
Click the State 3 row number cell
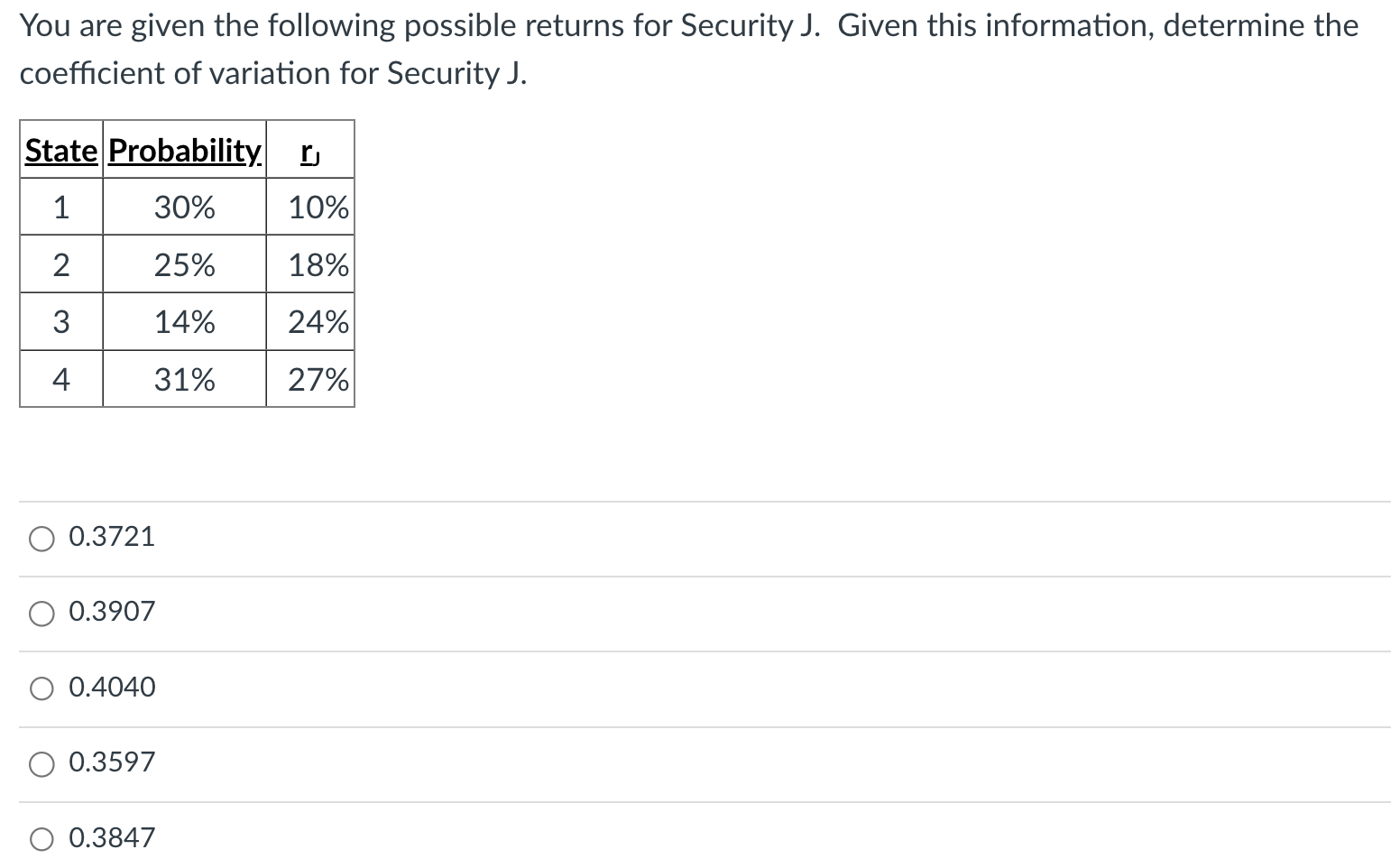[60, 322]
